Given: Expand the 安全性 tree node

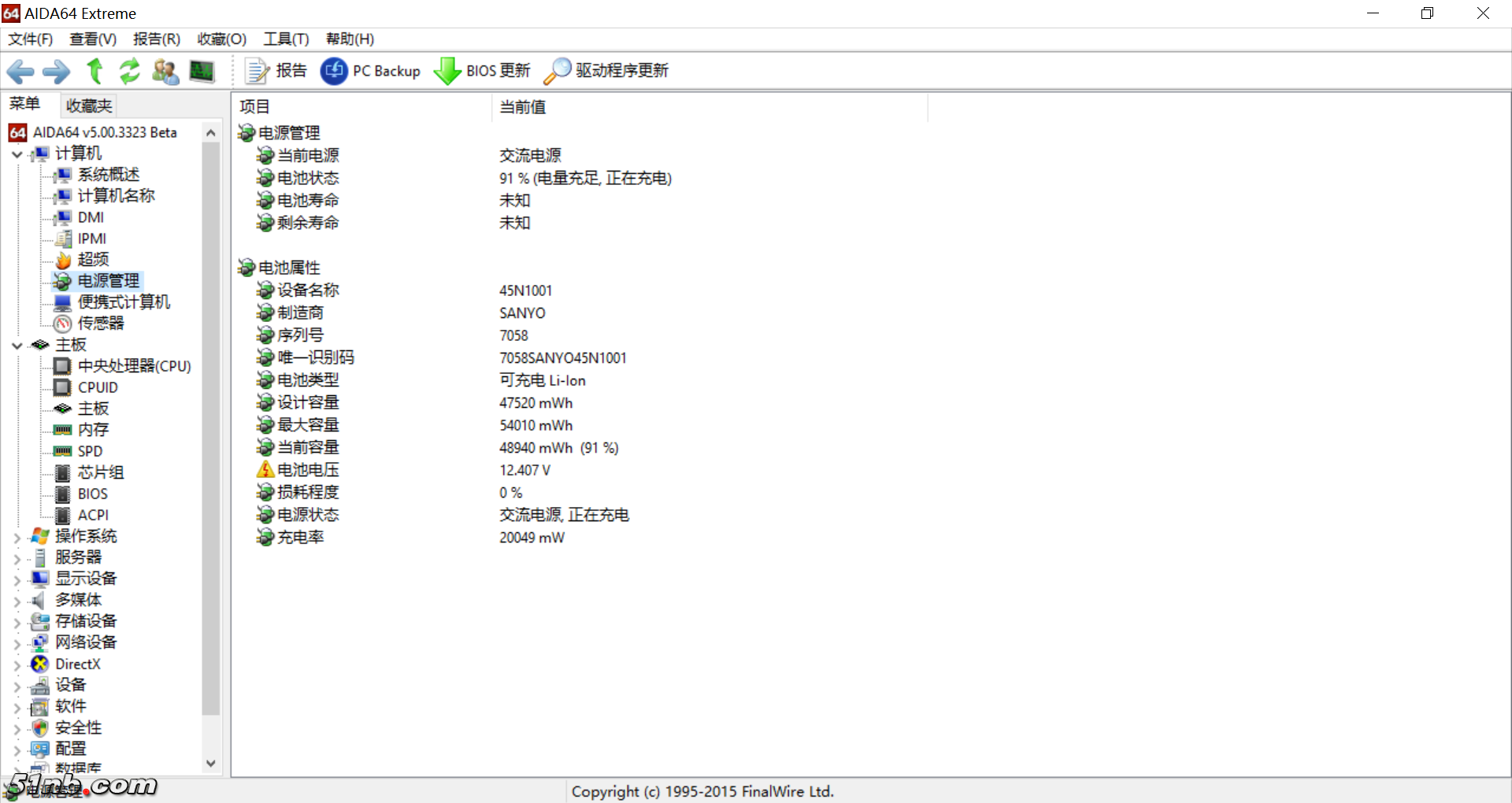Looking at the screenshot, I should [17, 729].
